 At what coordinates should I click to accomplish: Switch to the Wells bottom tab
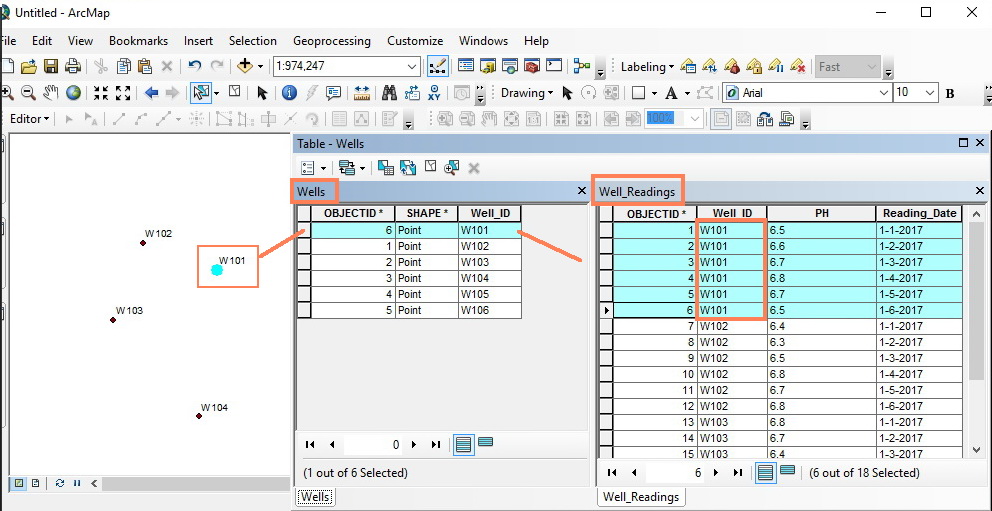(315, 497)
